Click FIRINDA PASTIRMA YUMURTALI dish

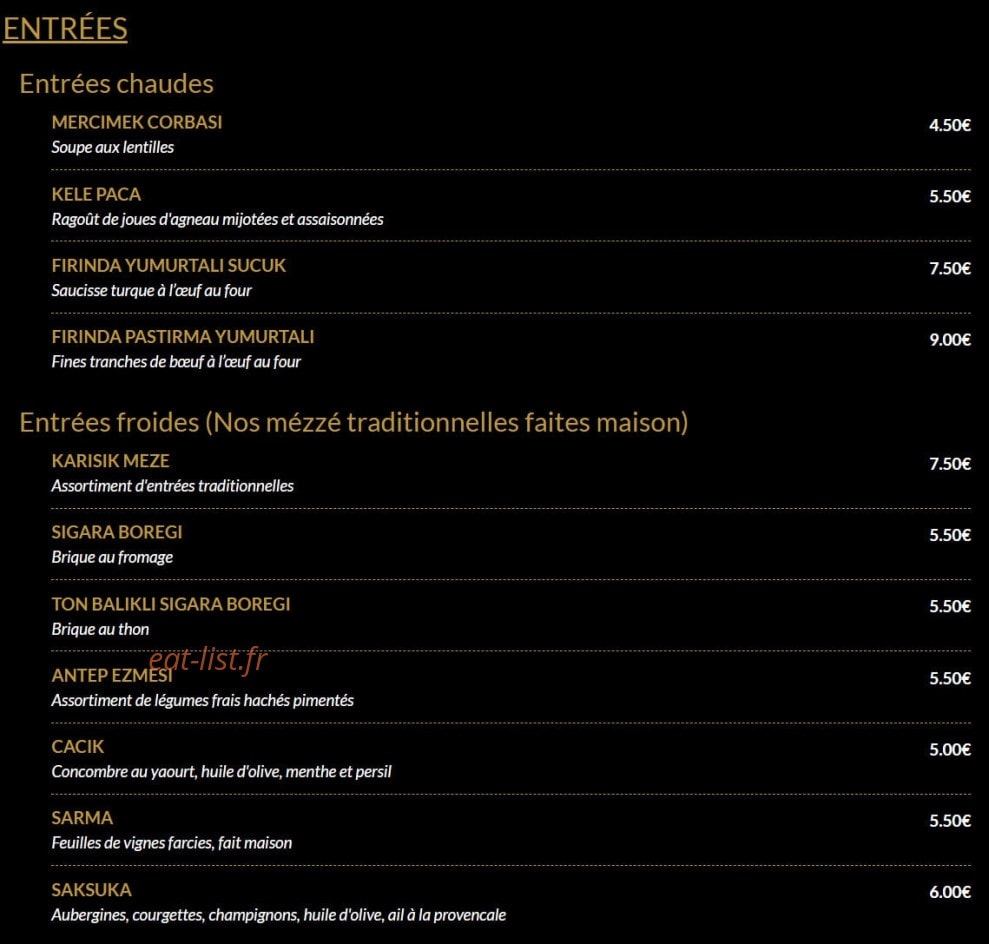183,337
